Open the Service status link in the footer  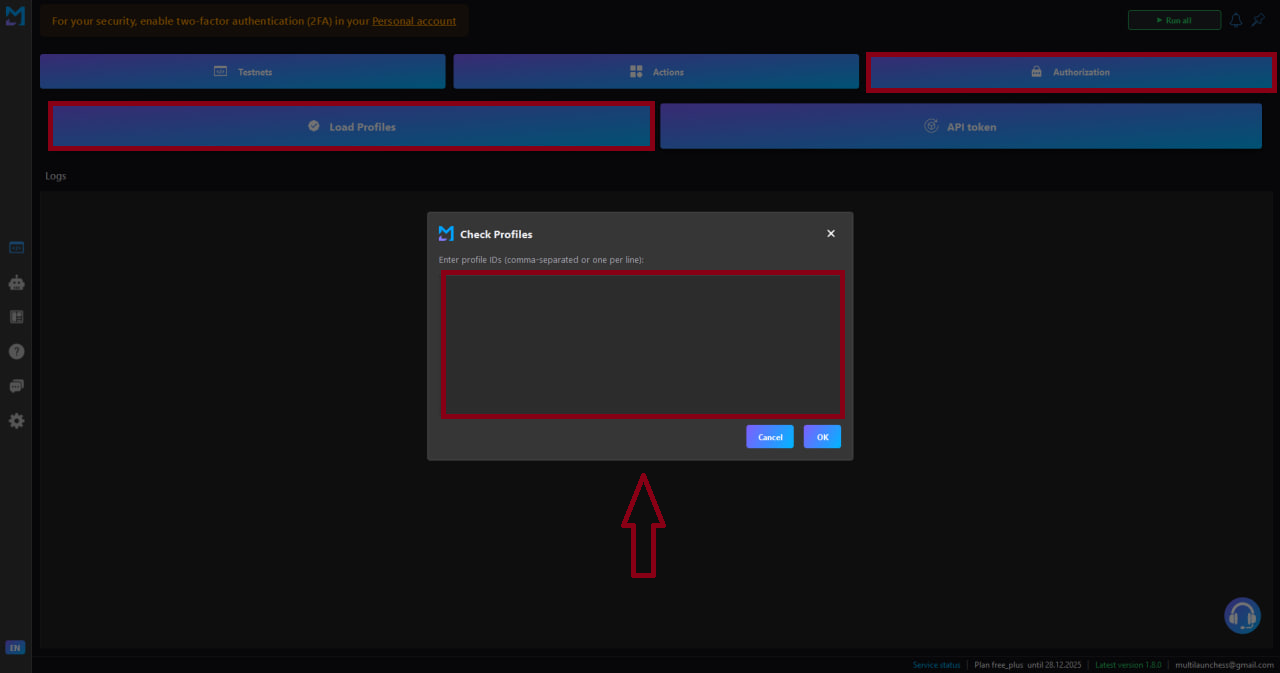click(x=936, y=664)
